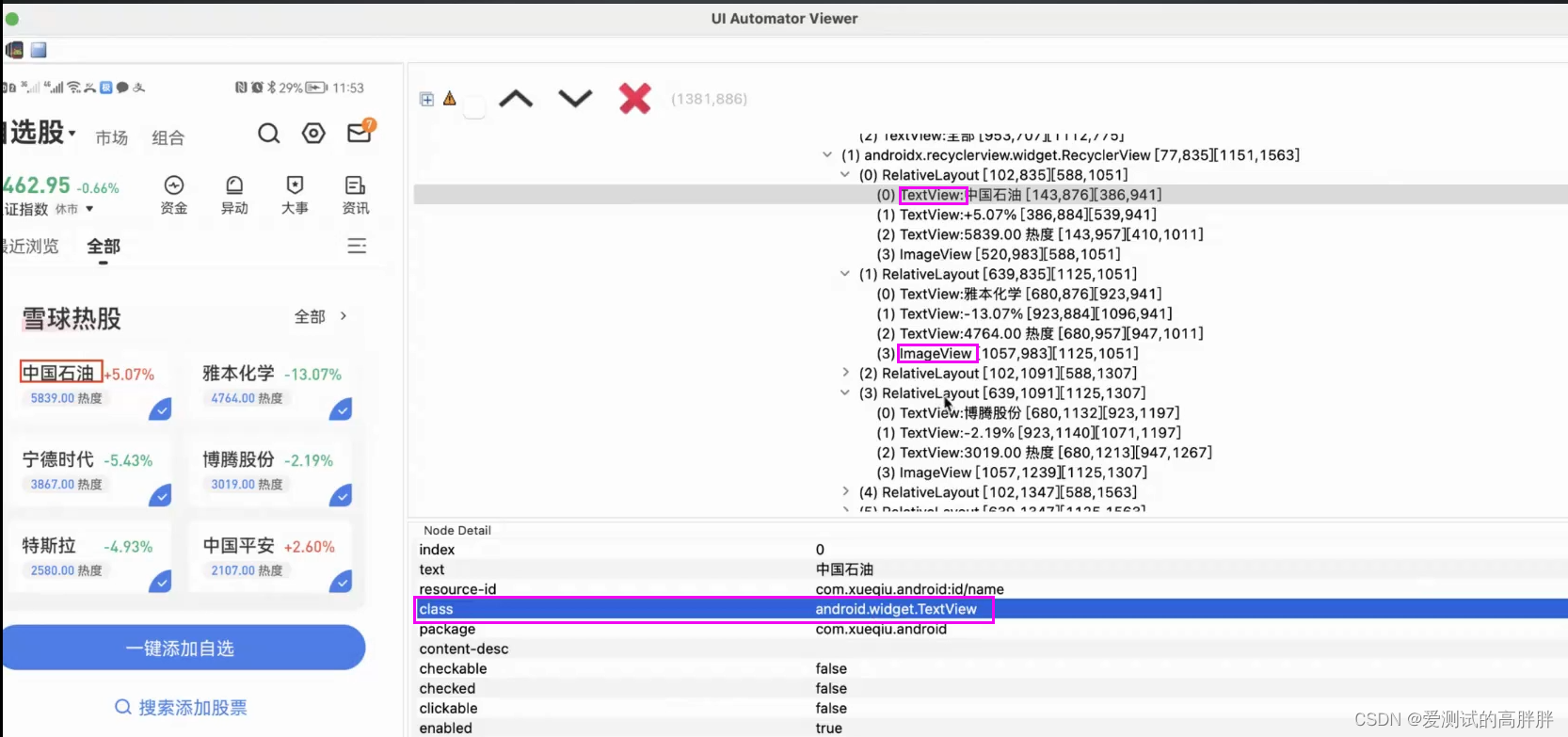Toggle the check mark on 宁德时代 card
The height and width of the screenshot is (737, 1568).
160,494
